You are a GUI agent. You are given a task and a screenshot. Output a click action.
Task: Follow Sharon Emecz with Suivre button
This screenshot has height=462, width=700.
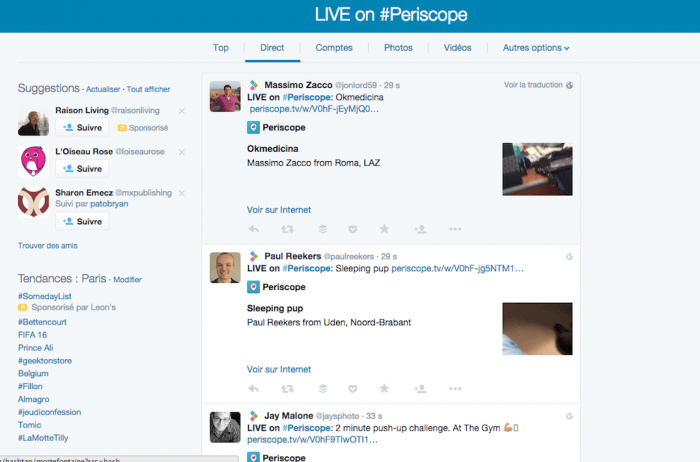point(82,221)
